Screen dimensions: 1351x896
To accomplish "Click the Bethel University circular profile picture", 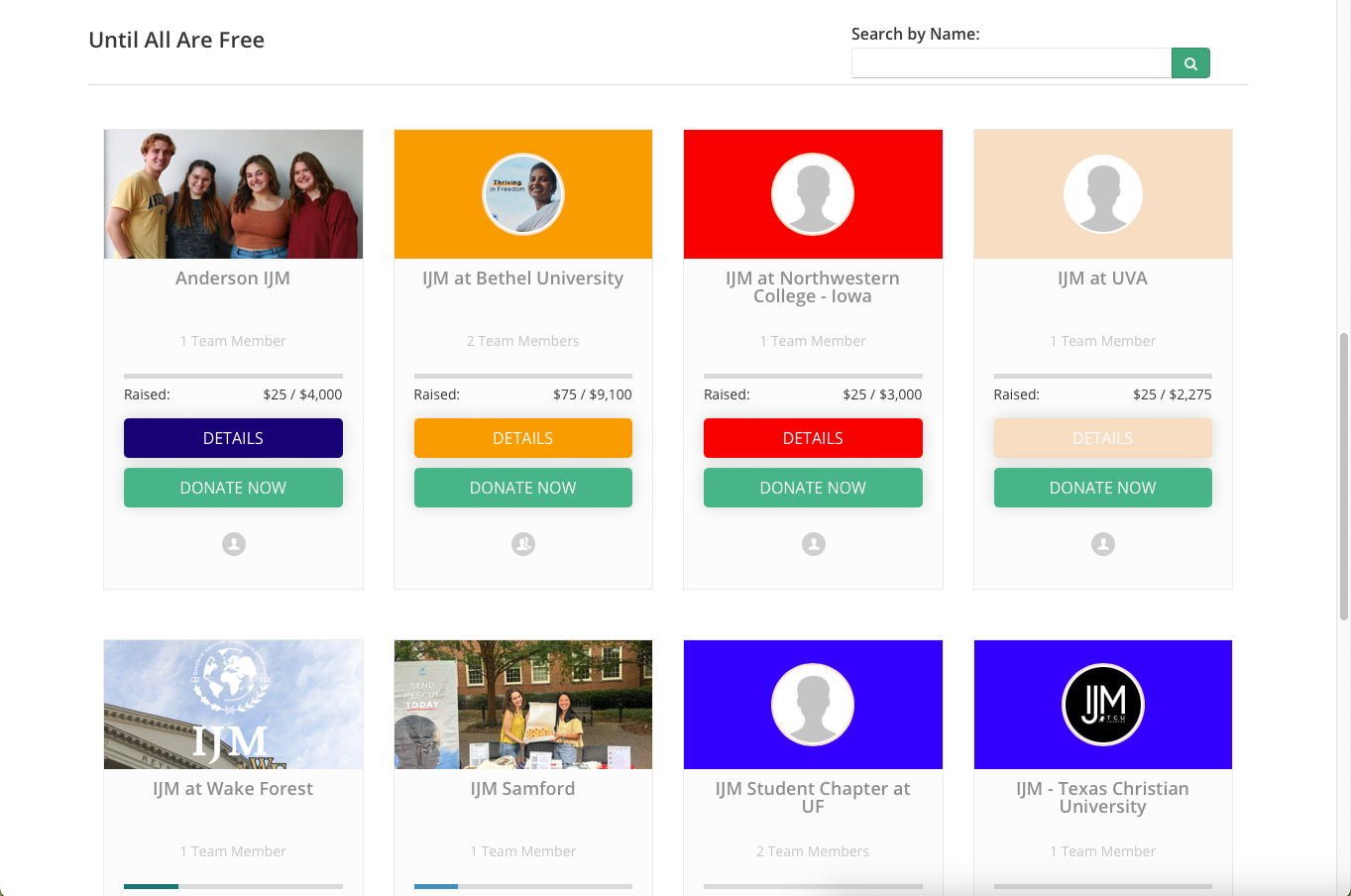I will pyautogui.click(x=523, y=194).
